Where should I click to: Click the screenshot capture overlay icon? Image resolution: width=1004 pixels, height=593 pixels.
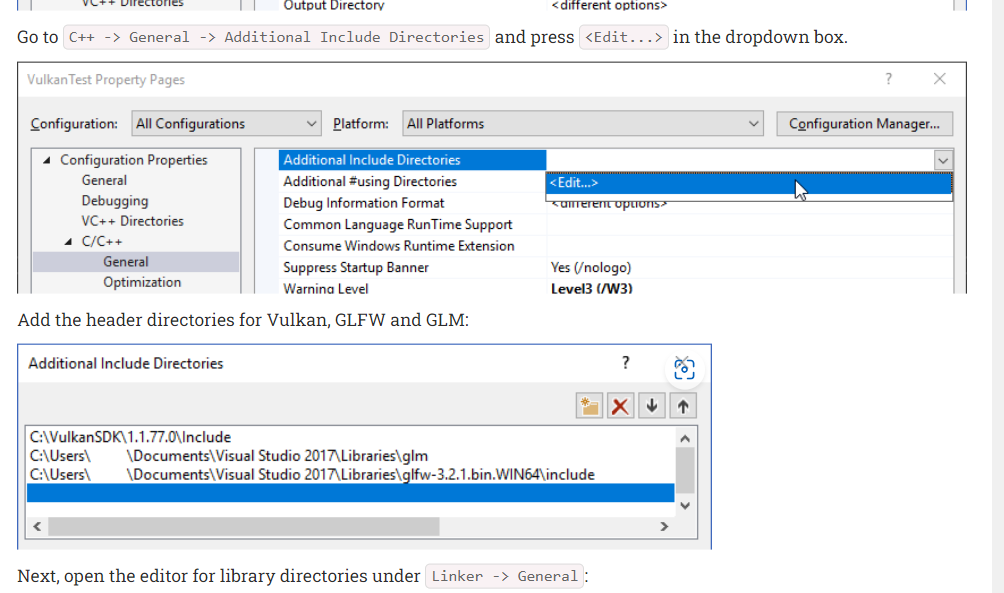684,370
